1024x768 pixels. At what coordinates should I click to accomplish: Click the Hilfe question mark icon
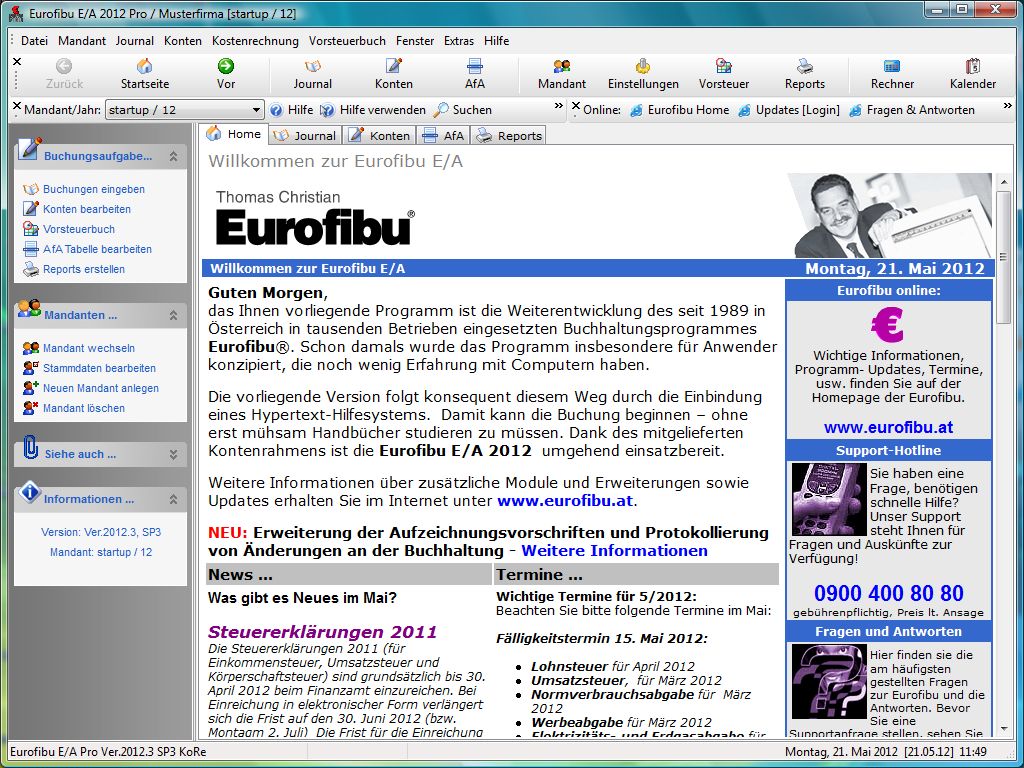[x=277, y=110]
